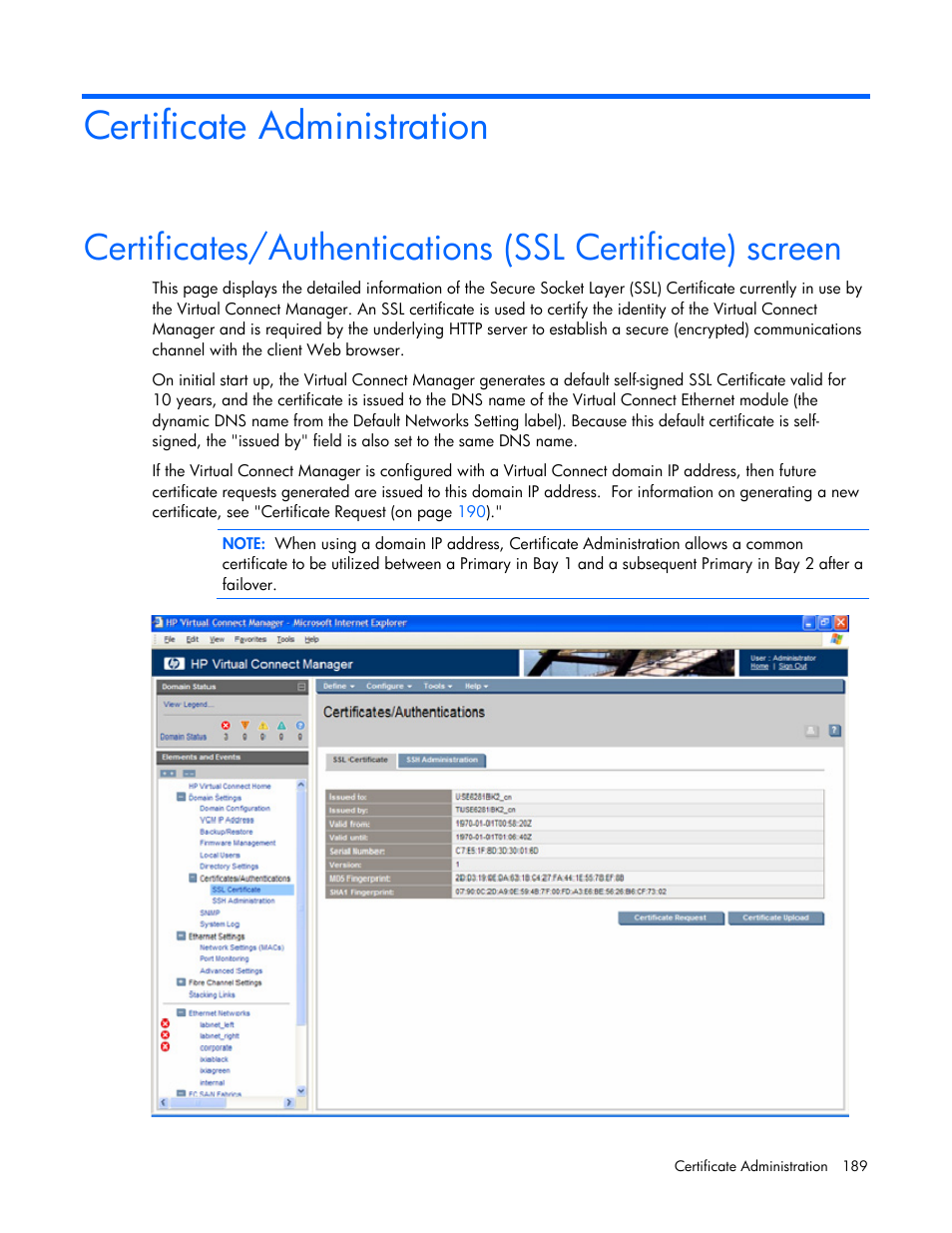Click the orange major status icon in Domain Status

click(244, 726)
